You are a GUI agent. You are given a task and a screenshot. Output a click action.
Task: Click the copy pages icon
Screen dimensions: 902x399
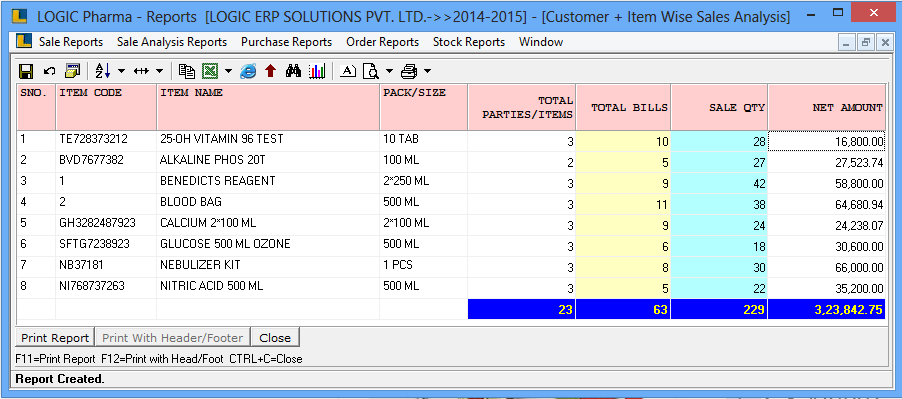[186, 71]
